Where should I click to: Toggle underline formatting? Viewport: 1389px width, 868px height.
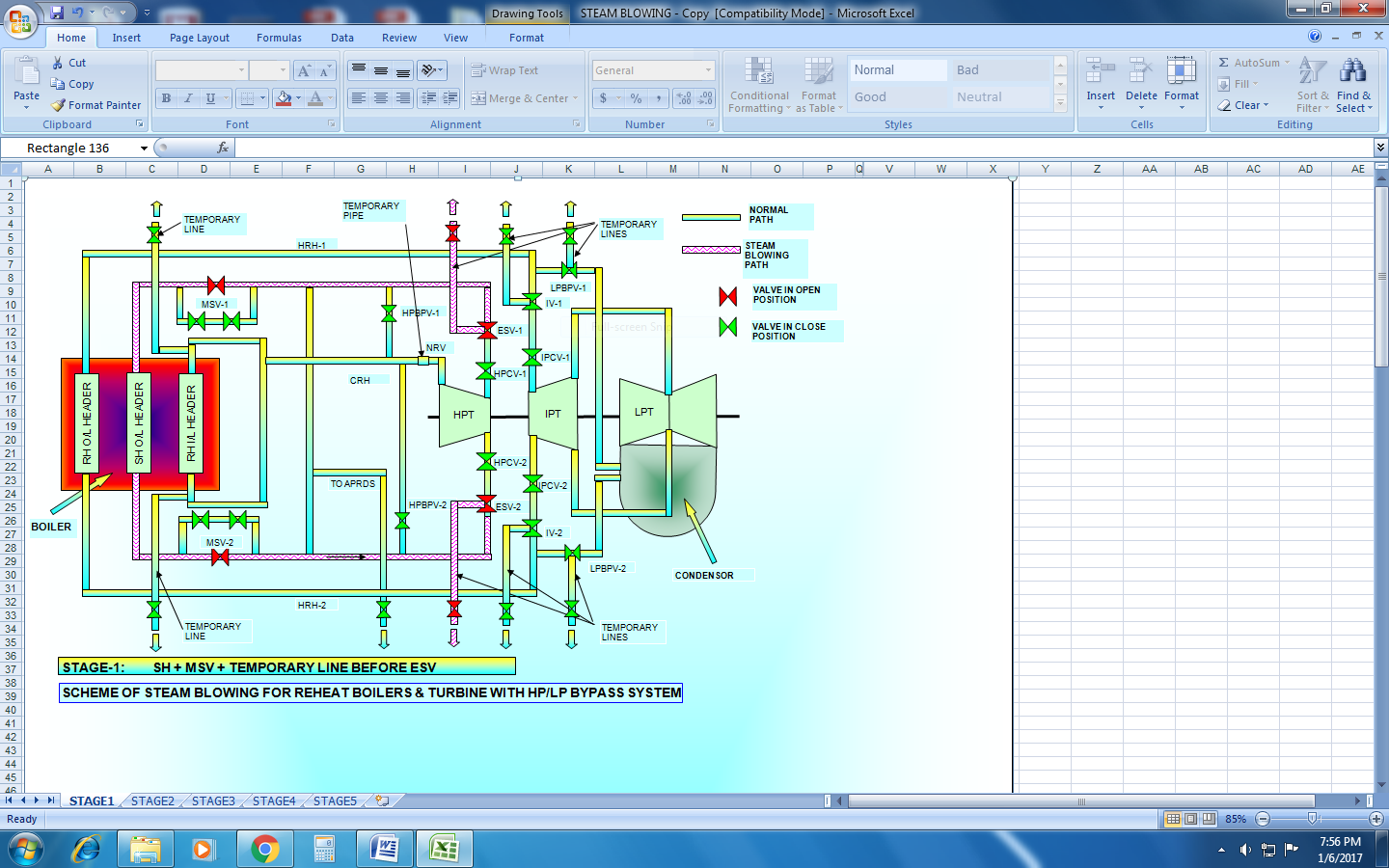(x=210, y=98)
